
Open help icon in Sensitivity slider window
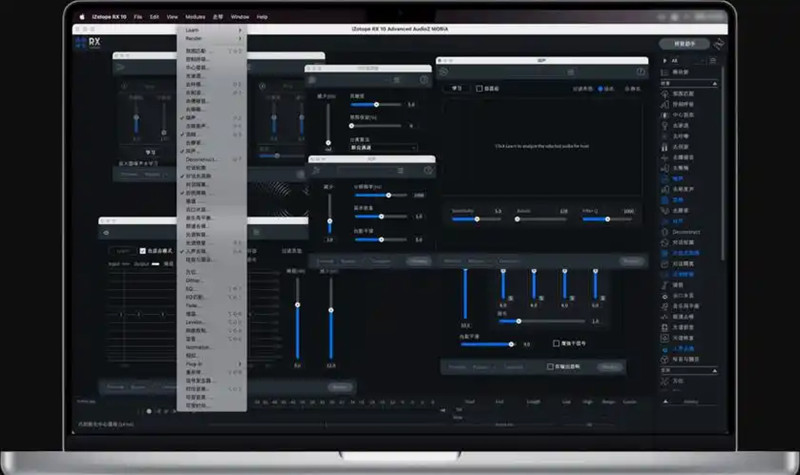[x=640, y=72]
